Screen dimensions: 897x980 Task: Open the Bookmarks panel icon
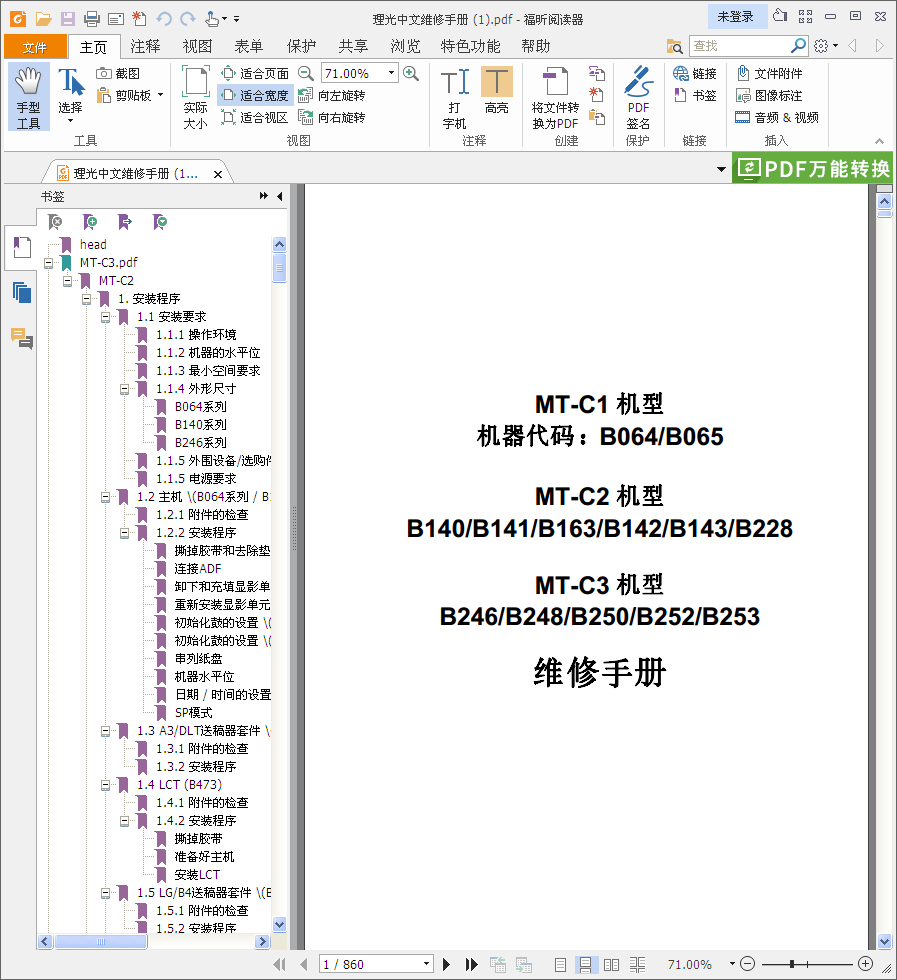pyautogui.click(x=21, y=248)
